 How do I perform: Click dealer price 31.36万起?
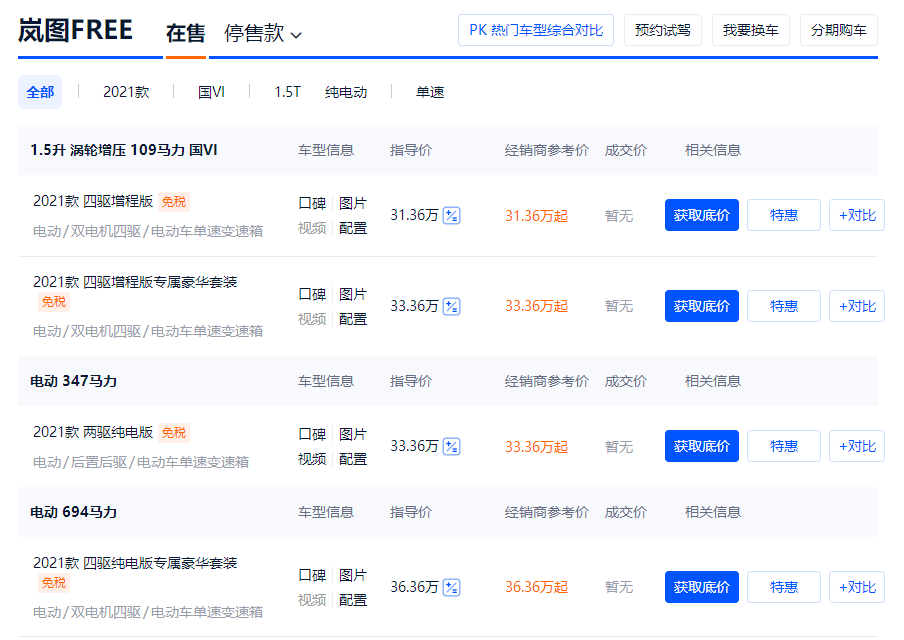click(536, 216)
